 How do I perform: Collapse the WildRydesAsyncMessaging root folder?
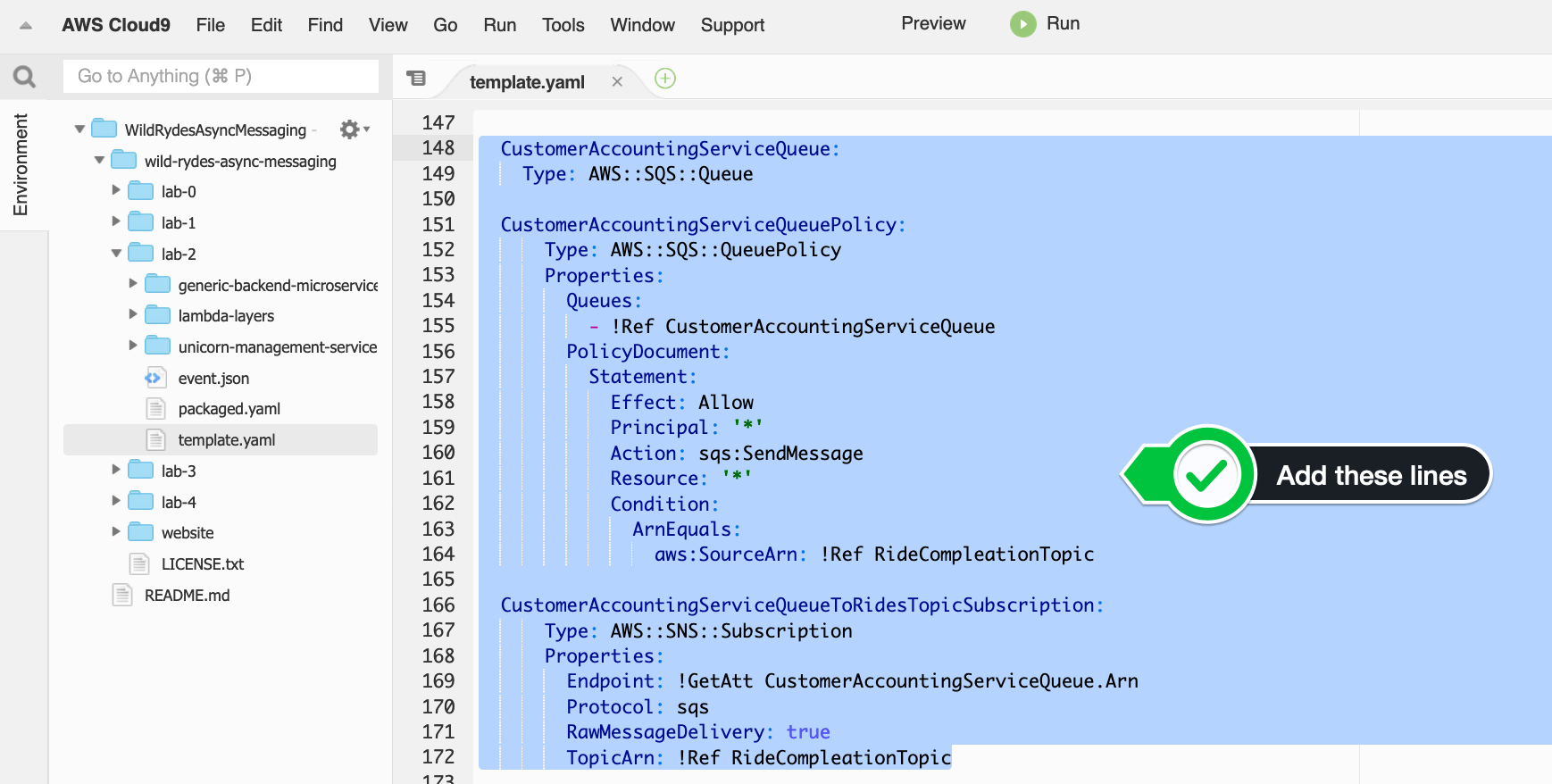pos(79,129)
